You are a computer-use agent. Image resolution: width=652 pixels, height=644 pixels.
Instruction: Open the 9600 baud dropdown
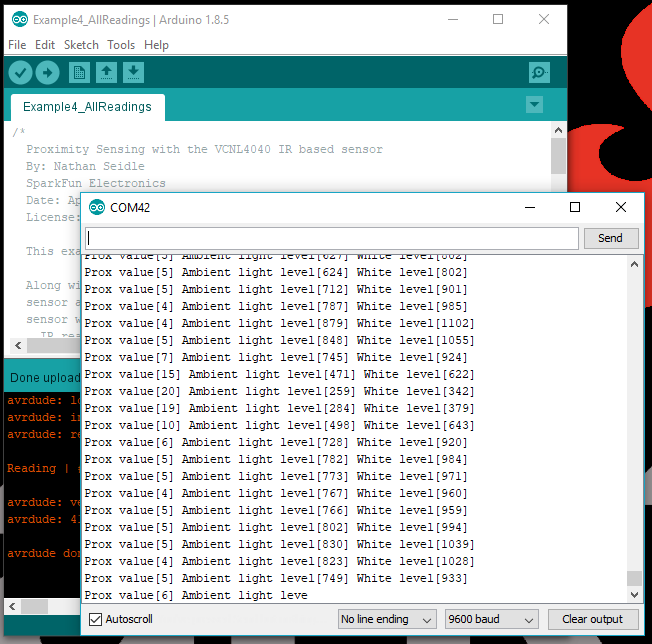(x=491, y=619)
